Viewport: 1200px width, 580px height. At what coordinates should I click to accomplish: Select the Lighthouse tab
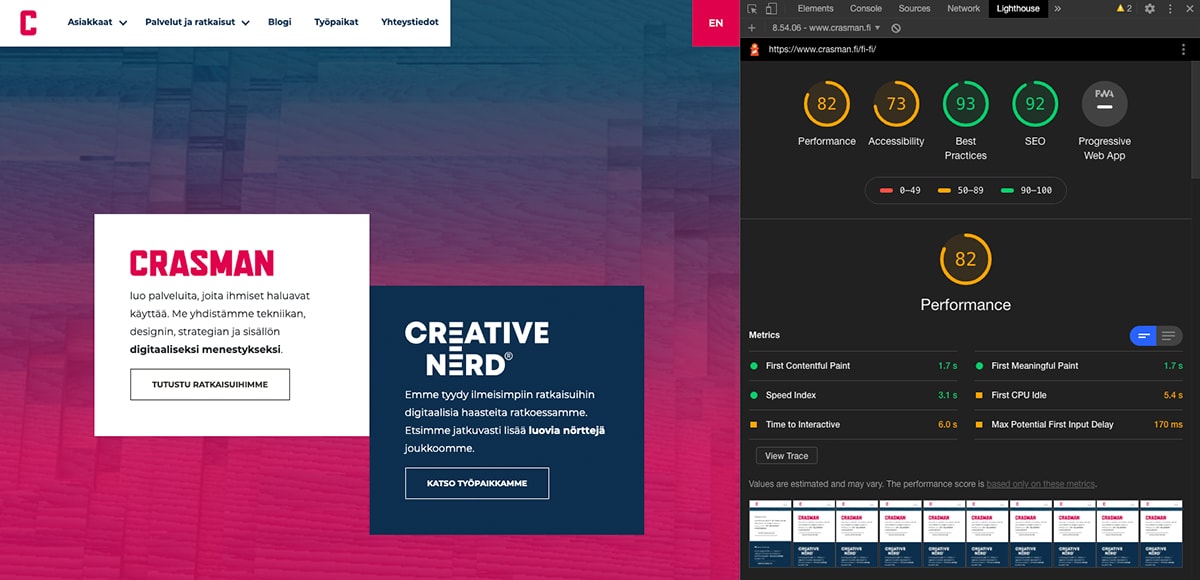(x=1018, y=9)
